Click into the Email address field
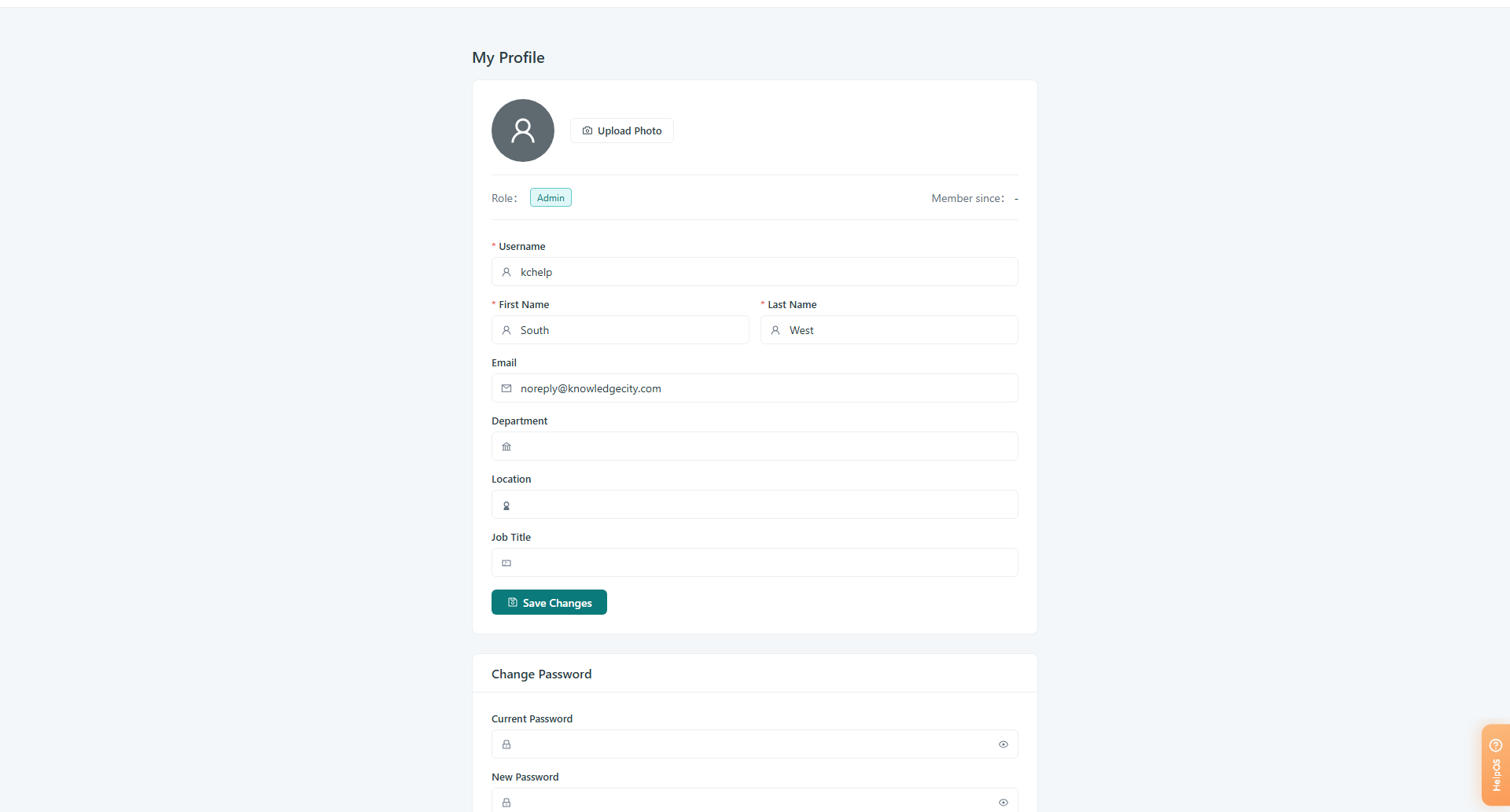This screenshot has width=1510, height=812. point(755,388)
